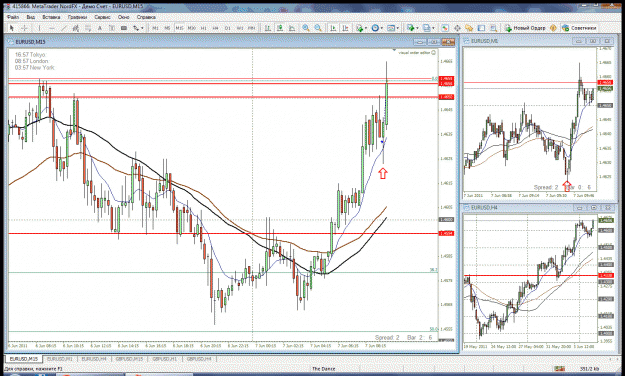Select the crosshair tool
Viewport: 625px width, 376px height.
point(24,28)
